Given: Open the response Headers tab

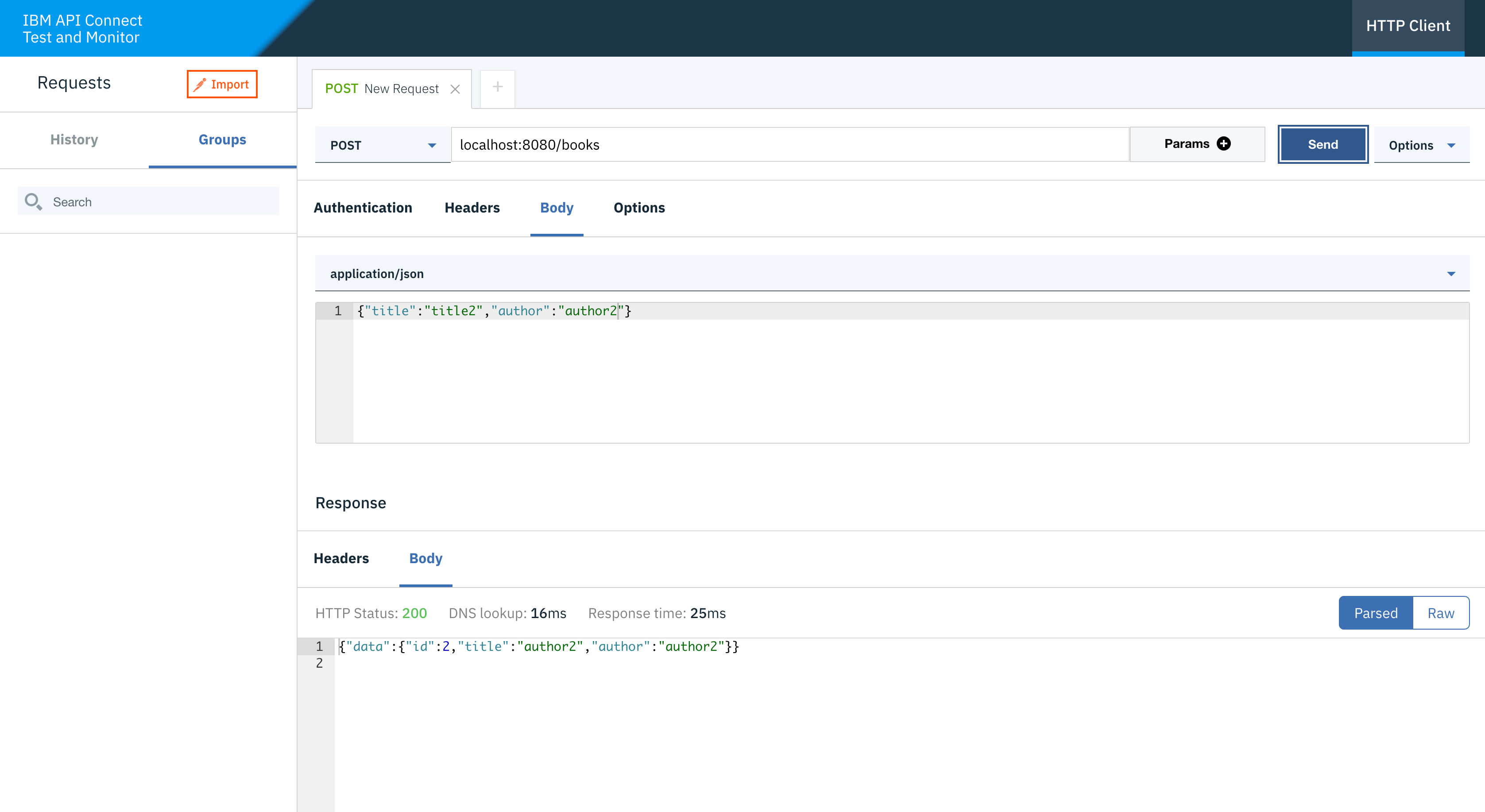Looking at the screenshot, I should [341, 558].
